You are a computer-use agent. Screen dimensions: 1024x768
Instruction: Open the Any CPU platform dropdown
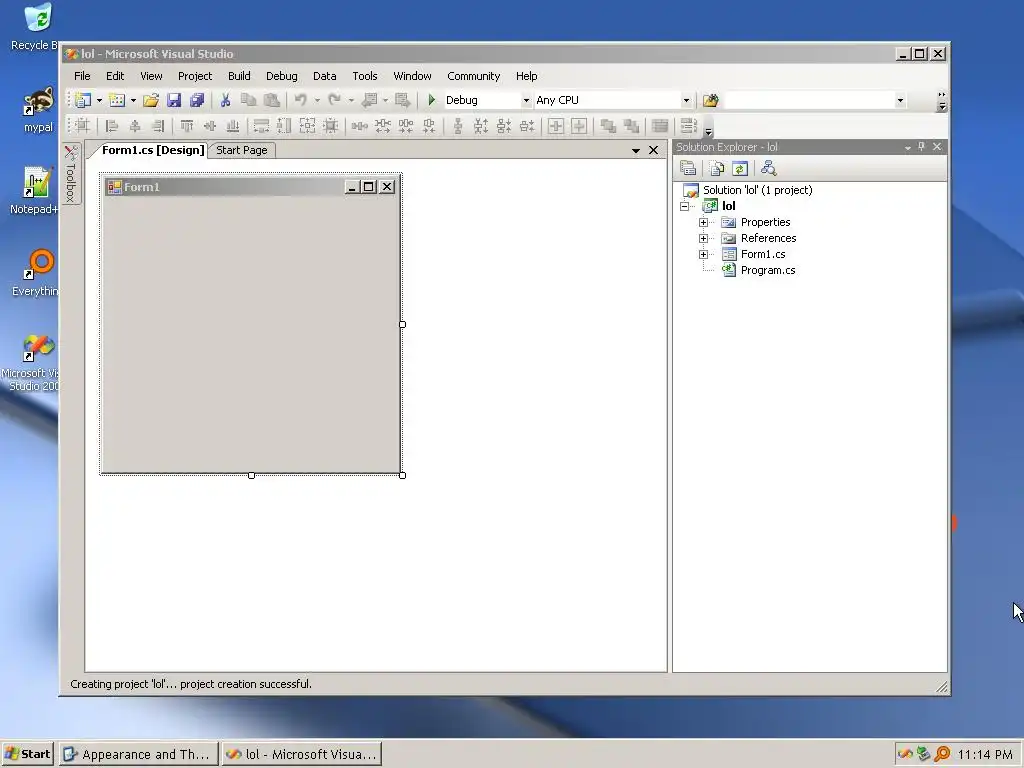(686, 100)
